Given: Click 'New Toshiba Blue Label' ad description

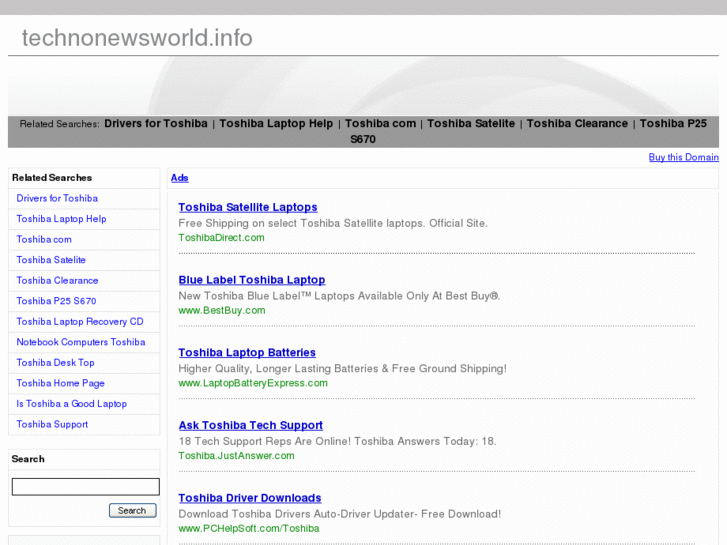Looking at the screenshot, I should tap(339, 296).
